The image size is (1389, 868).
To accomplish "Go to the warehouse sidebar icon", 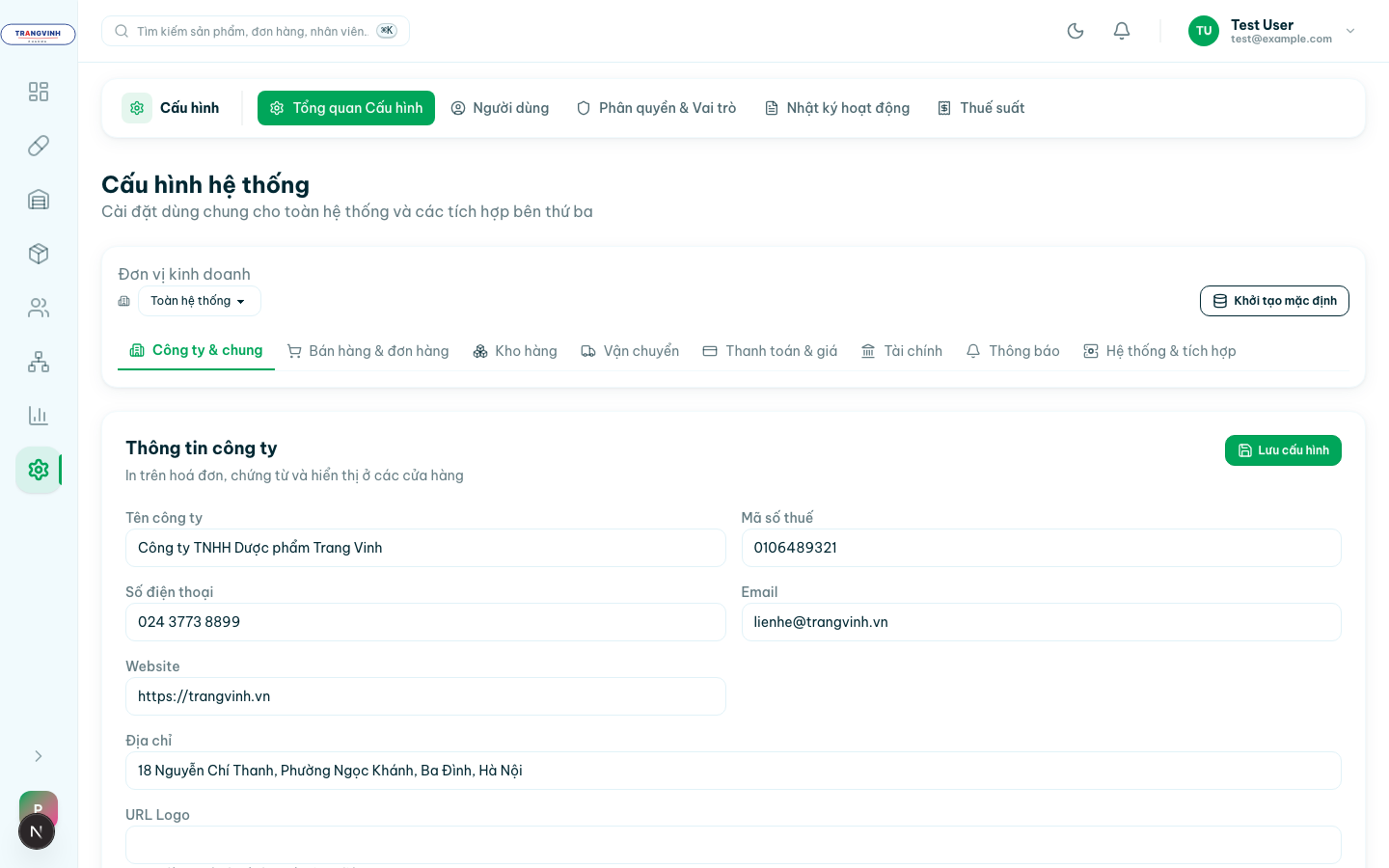I will pos(39,200).
